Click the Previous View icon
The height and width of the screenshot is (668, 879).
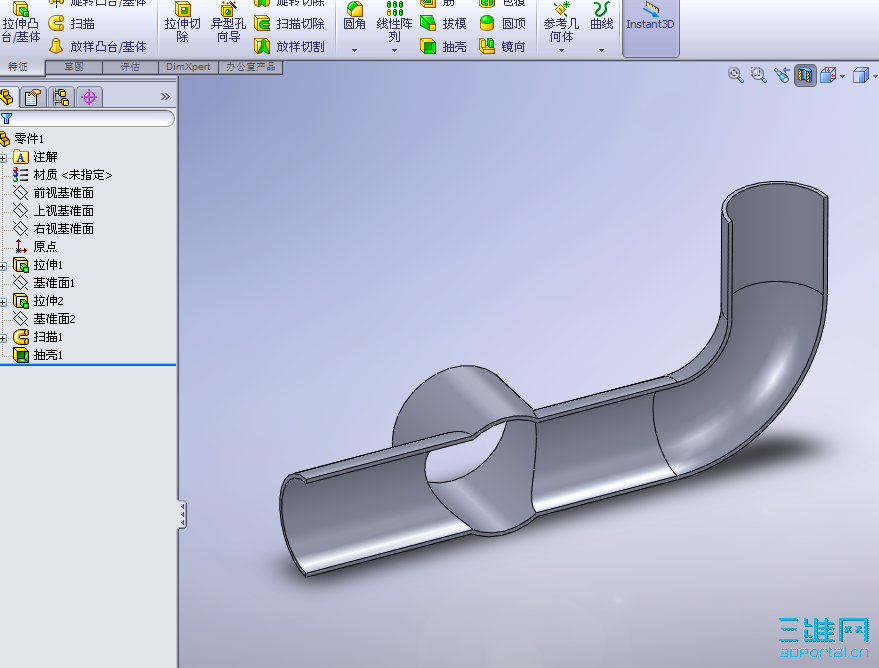pyautogui.click(x=782, y=75)
